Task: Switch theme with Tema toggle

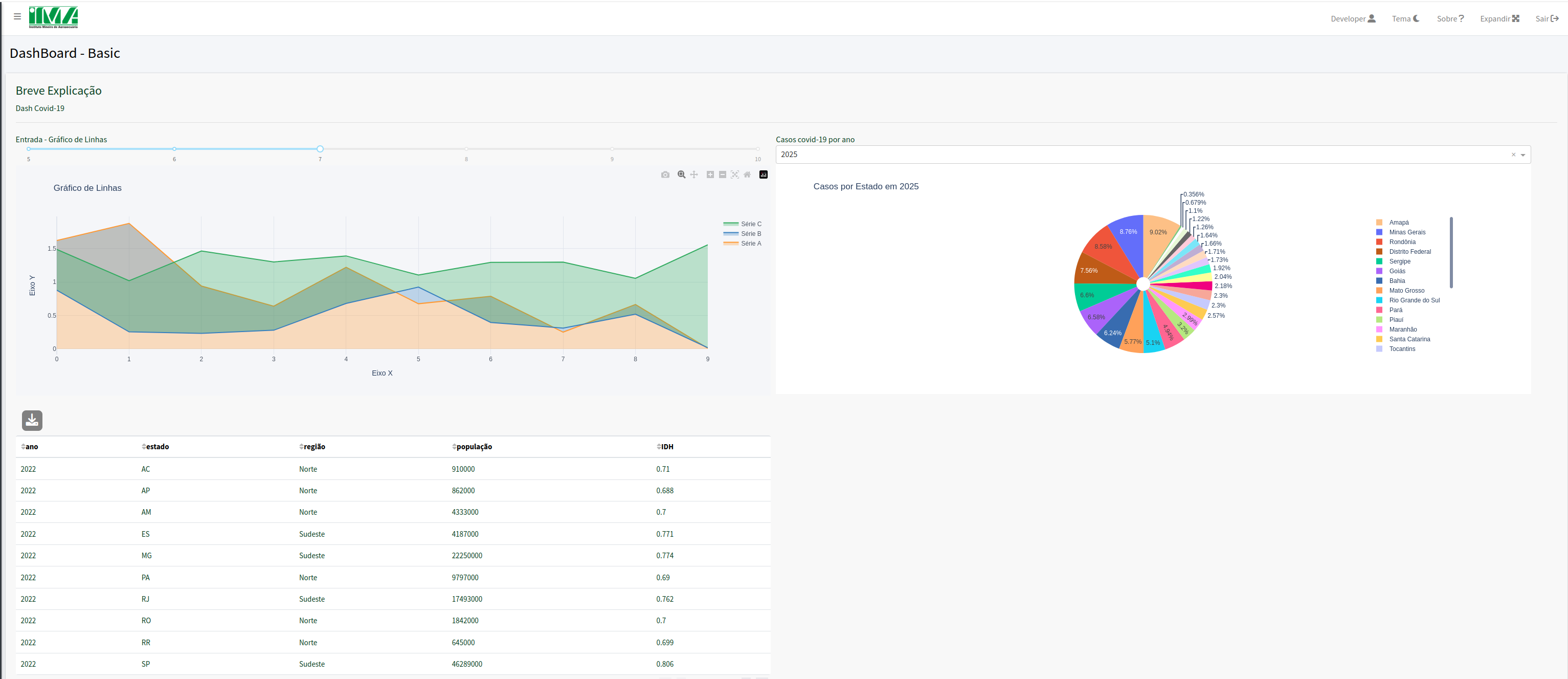Action: pos(1405,19)
